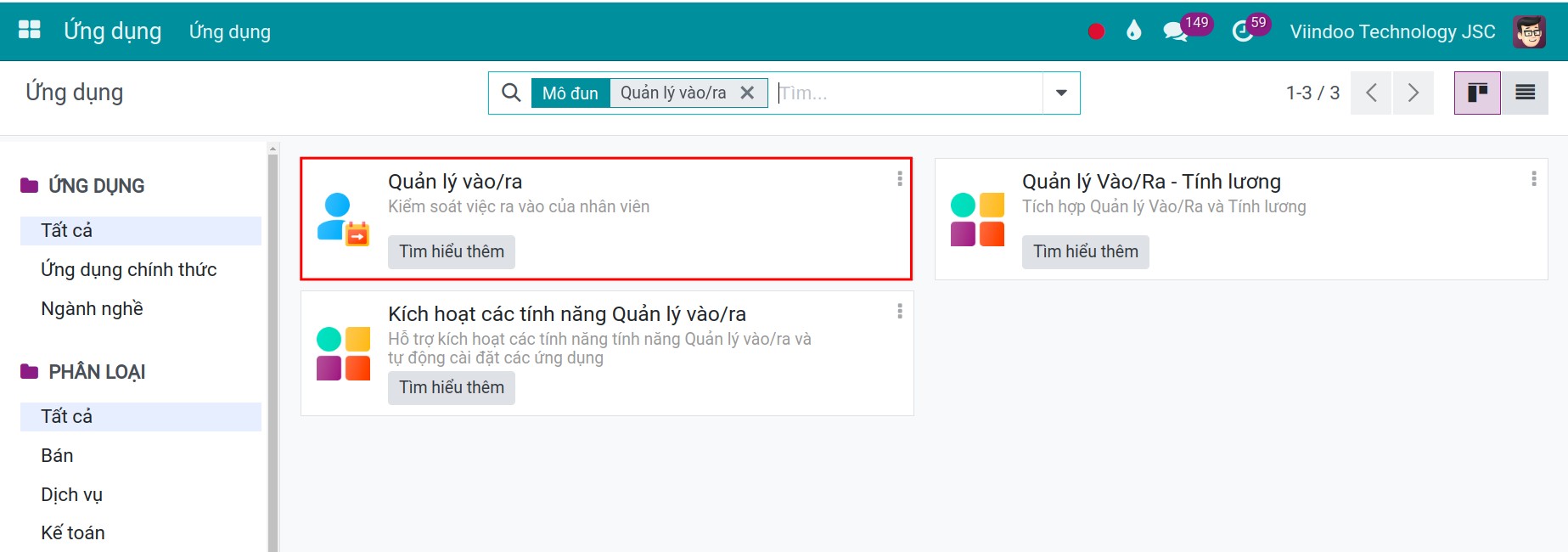This screenshot has height=552, width=1568.
Task: Click description Tích hợp Quản lý Vào/Ra và Tính lương
Action: point(1164,206)
